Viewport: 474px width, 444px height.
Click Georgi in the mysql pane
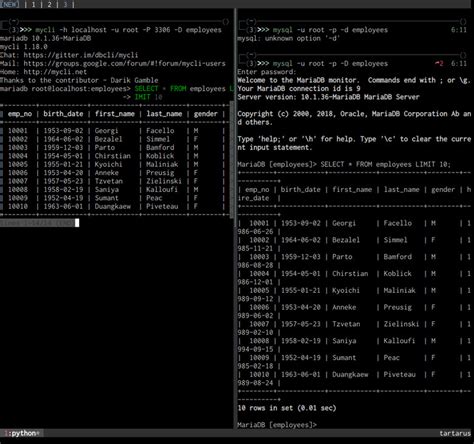[x=344, y=223]
